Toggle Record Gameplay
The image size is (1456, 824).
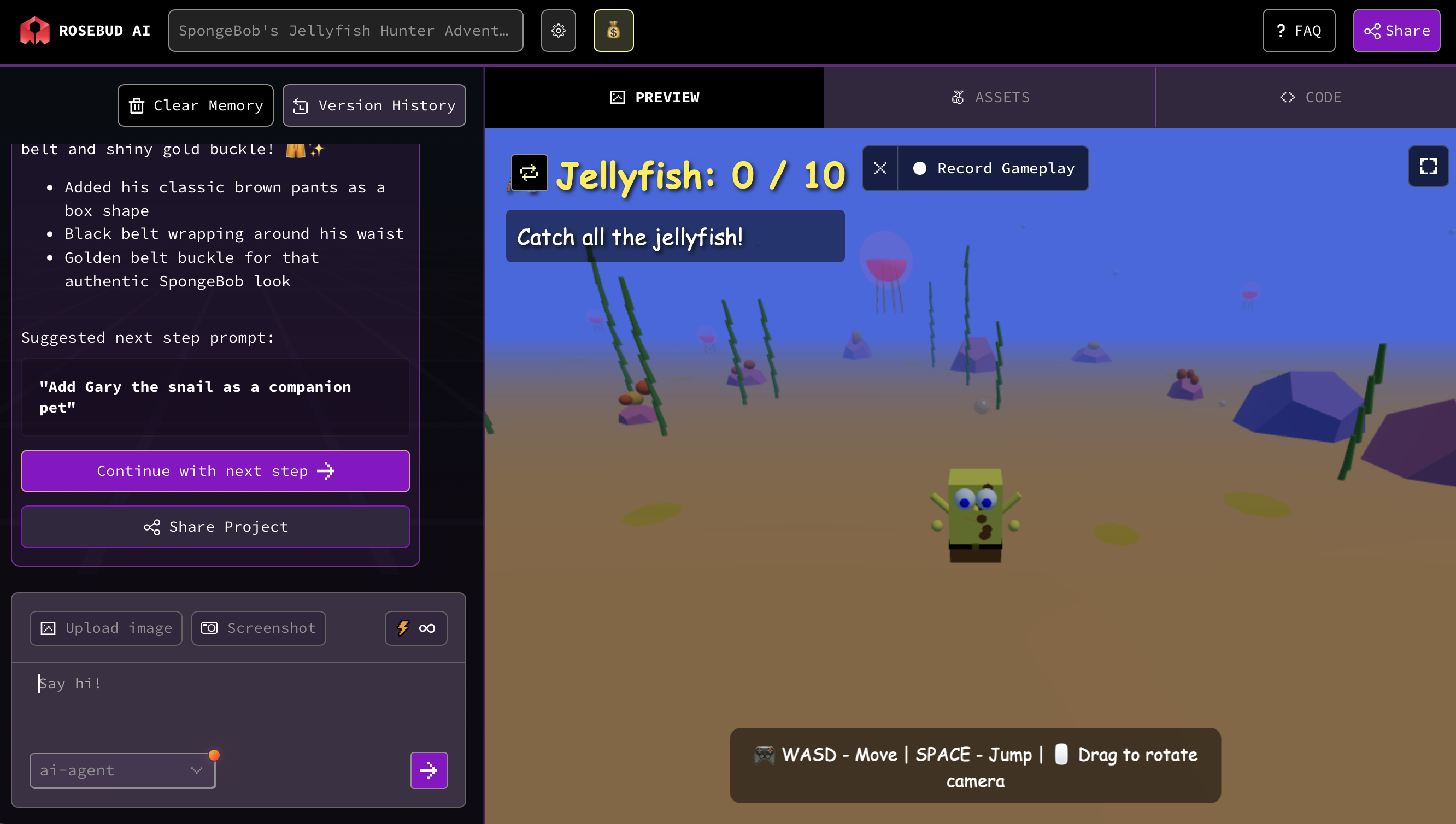click(994, 169)
